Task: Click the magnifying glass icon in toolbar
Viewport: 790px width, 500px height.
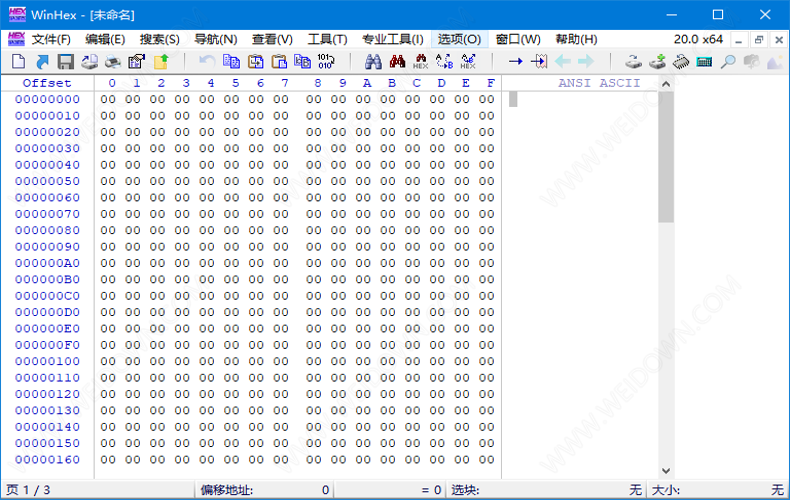Action: pos(728,61)
